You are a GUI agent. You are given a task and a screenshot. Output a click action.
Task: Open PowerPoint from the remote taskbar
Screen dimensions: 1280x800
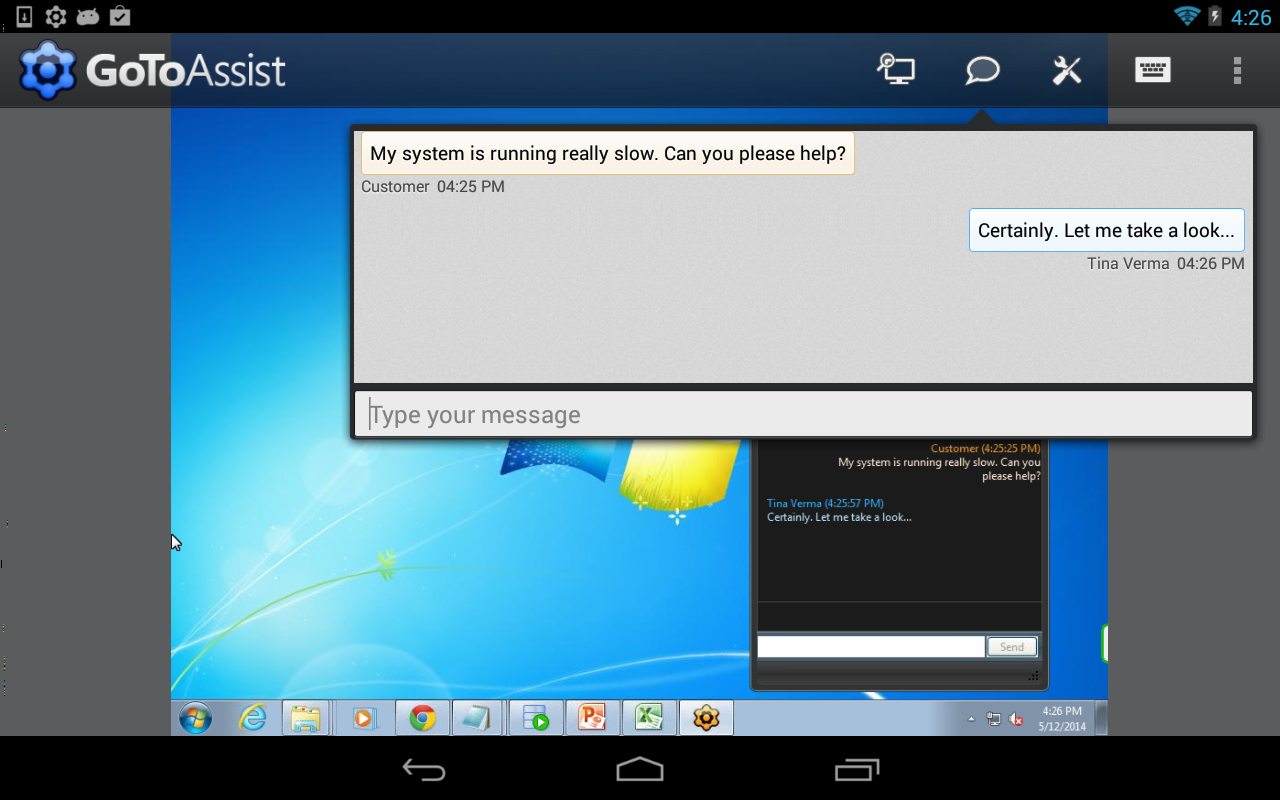tap(592, 718)
